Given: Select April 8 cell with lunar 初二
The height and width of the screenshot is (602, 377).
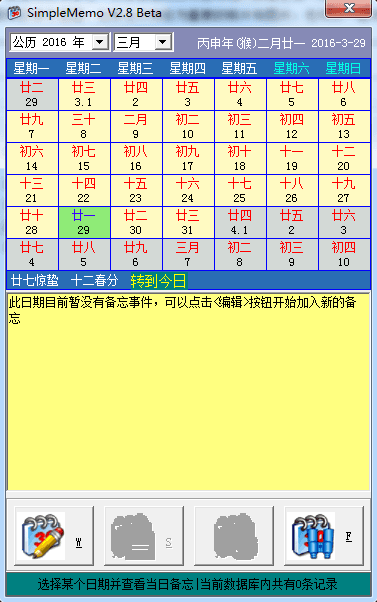Looking at the screenshot, I should pyautogui.click(x=240, y=255).
